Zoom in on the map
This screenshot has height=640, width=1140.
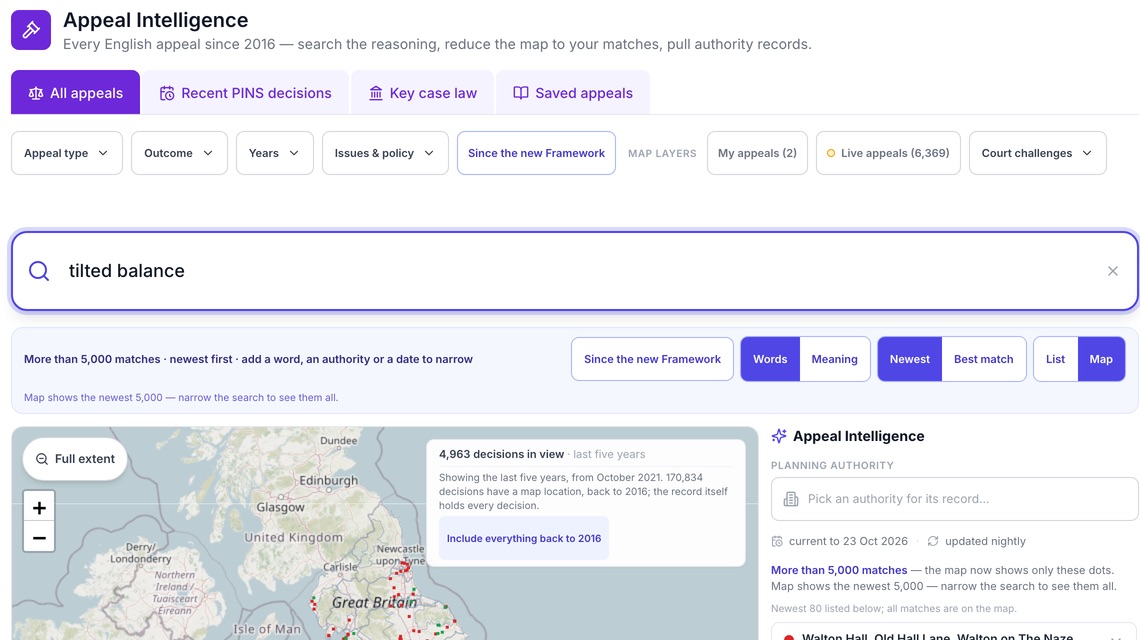point(39,508)
